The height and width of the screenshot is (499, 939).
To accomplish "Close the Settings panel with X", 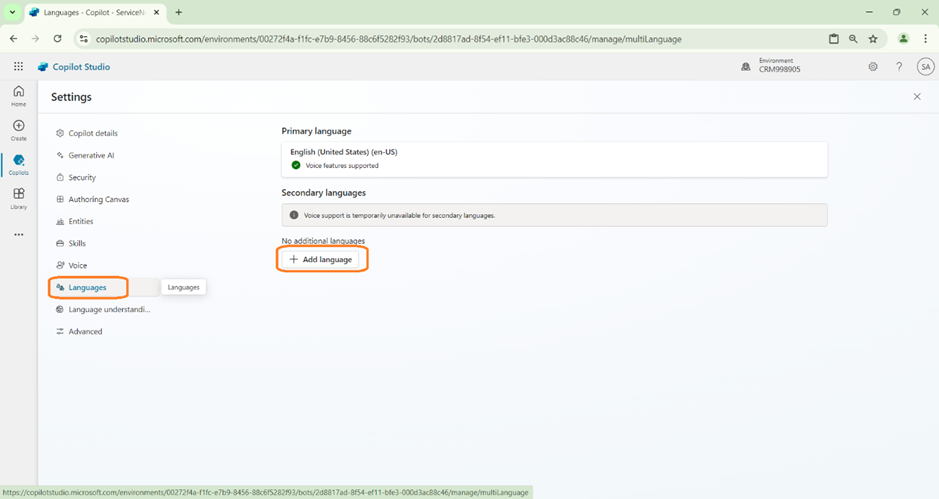I will (x=917, y=97).
